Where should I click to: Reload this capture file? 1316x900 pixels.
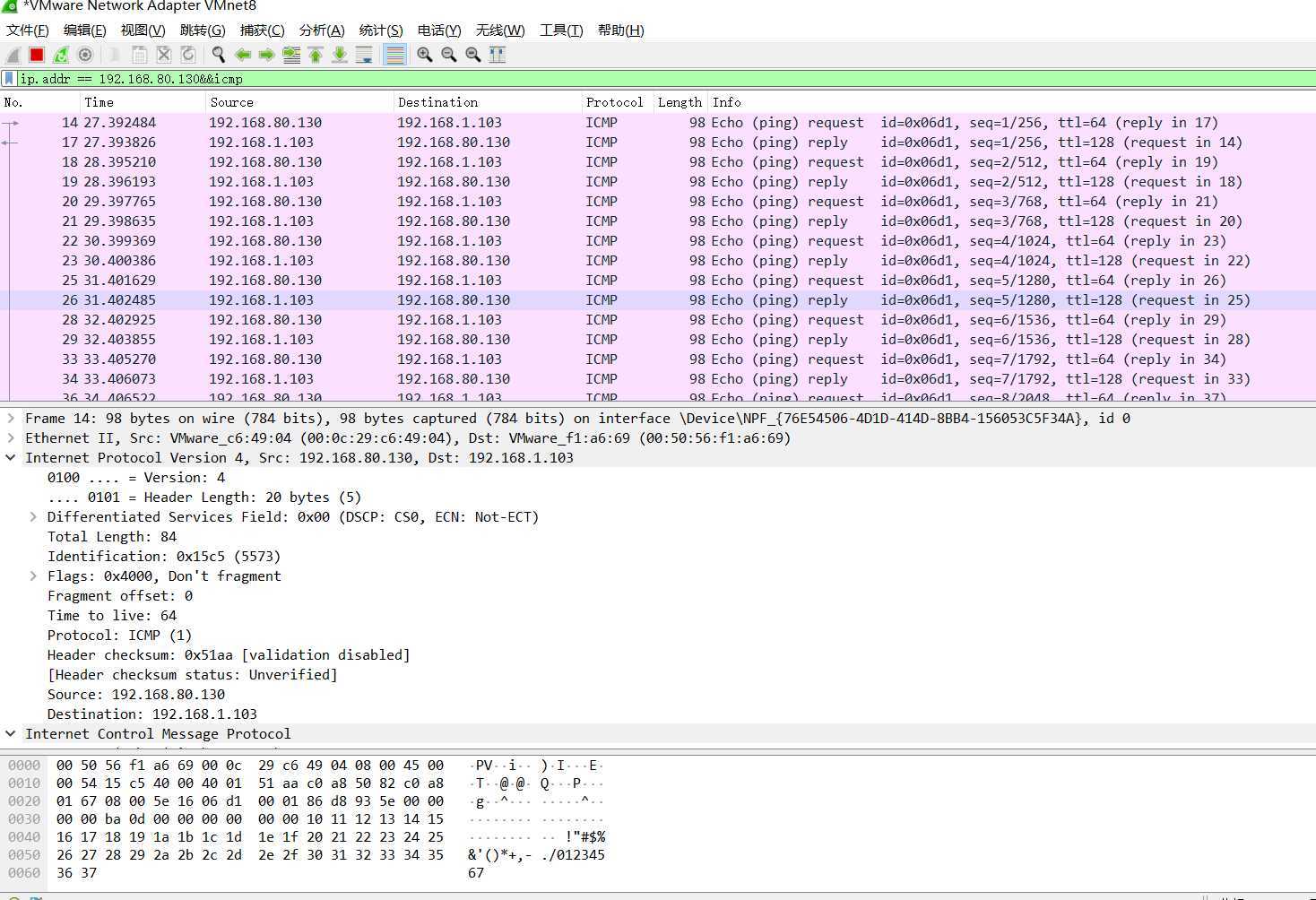(187, 55)
